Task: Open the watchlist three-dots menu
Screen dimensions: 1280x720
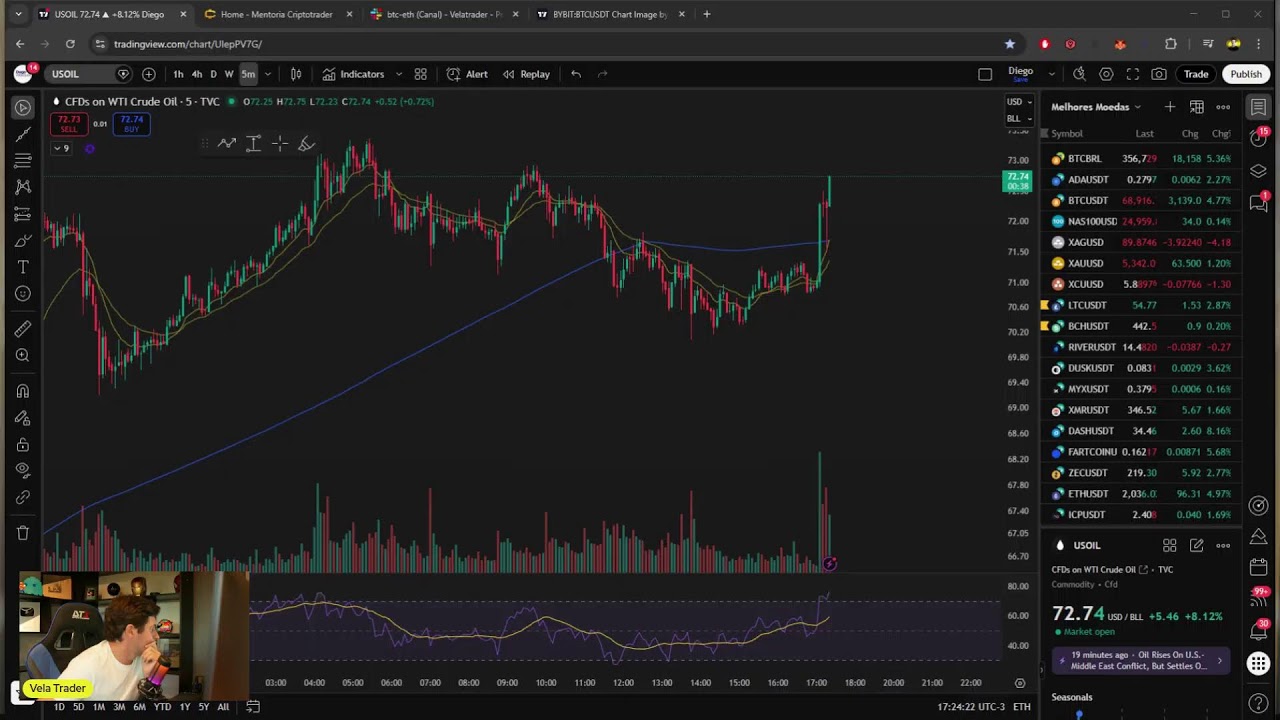Action: click(x=1223, y=107)
